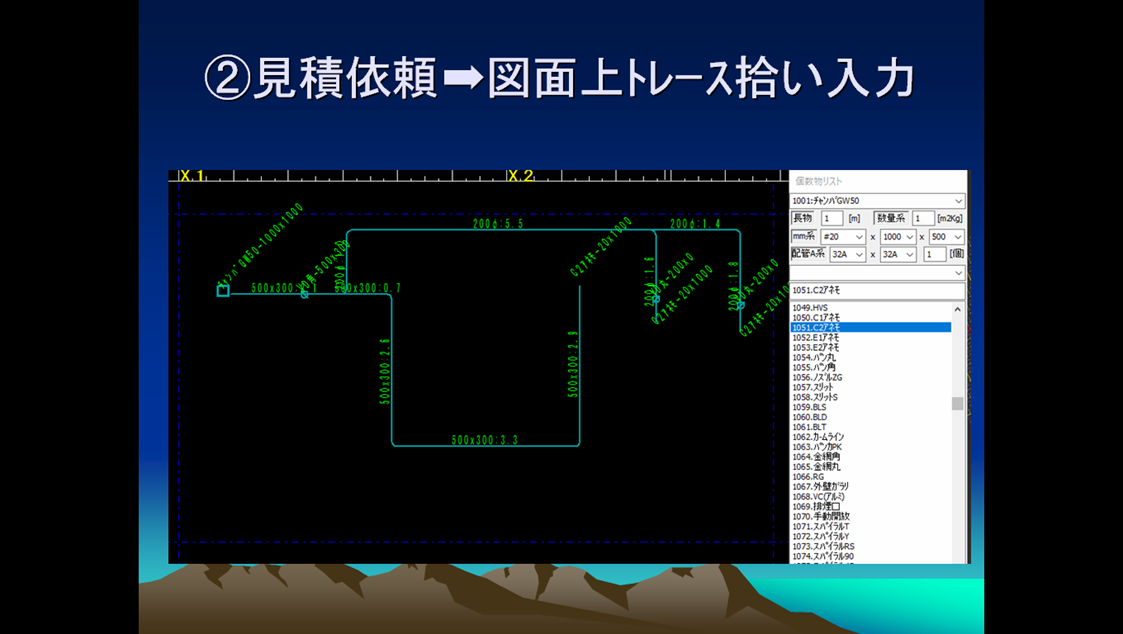Screen dimensions: 1123x634
Task: Click the 500x300:3.3 duct label
Action: click(484, 440)
